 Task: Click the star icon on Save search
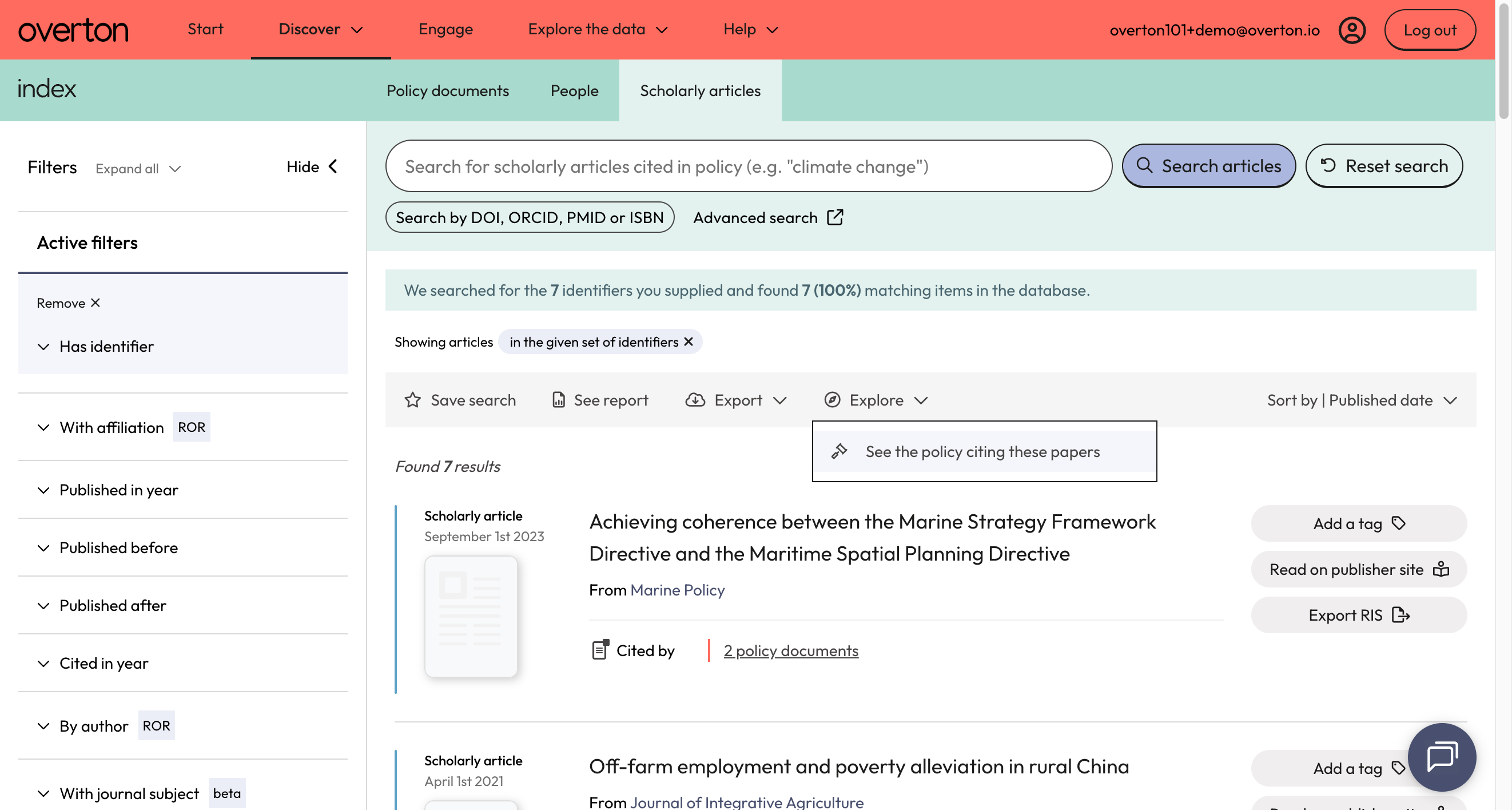point(413,400)
